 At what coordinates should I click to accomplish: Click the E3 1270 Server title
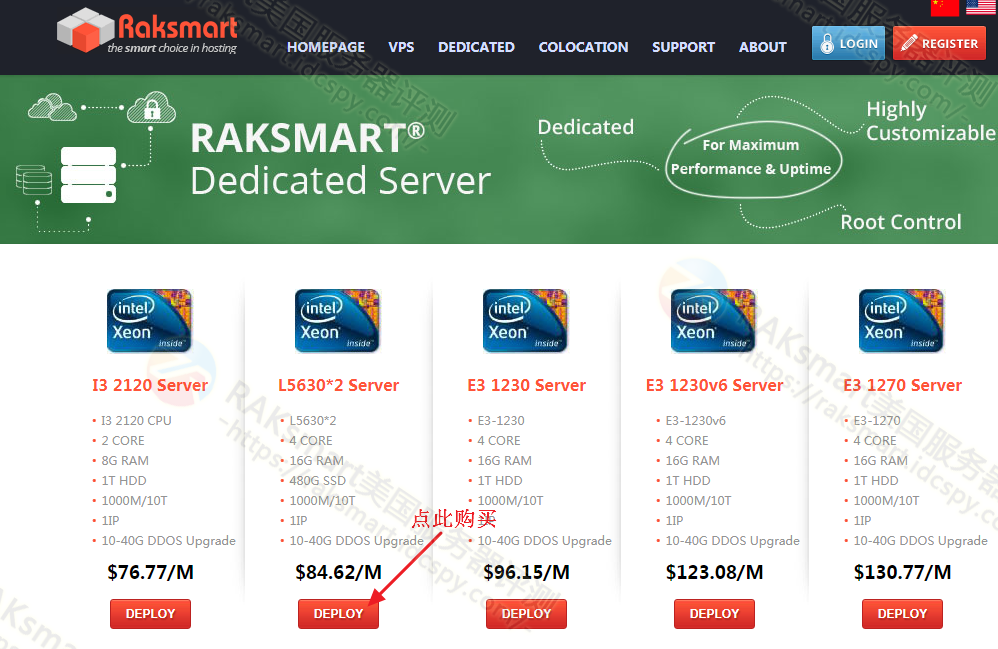click(x=903, y=386)
